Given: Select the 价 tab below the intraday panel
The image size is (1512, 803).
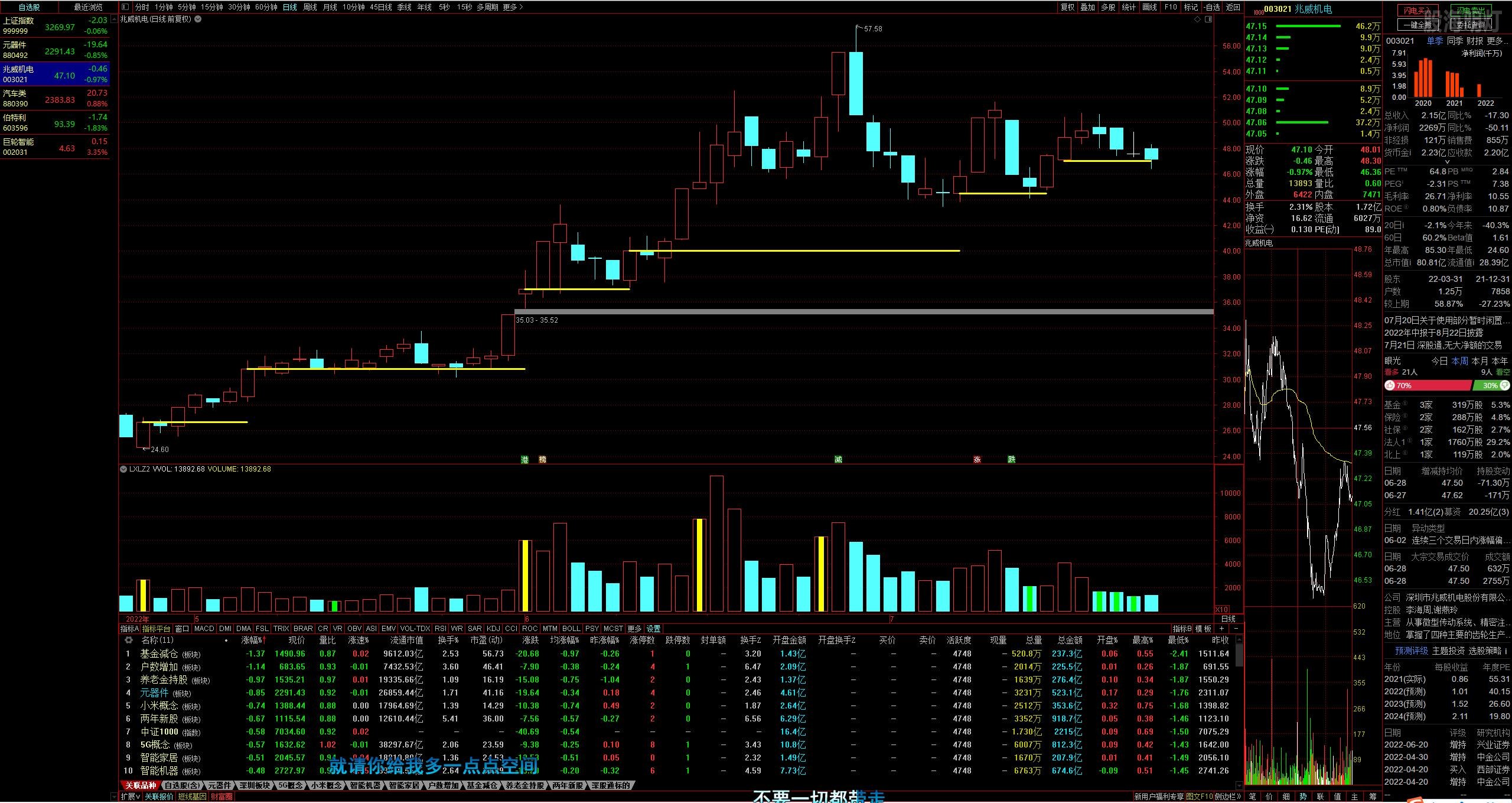Looking at the screenshot, I should pos(1269,797).
